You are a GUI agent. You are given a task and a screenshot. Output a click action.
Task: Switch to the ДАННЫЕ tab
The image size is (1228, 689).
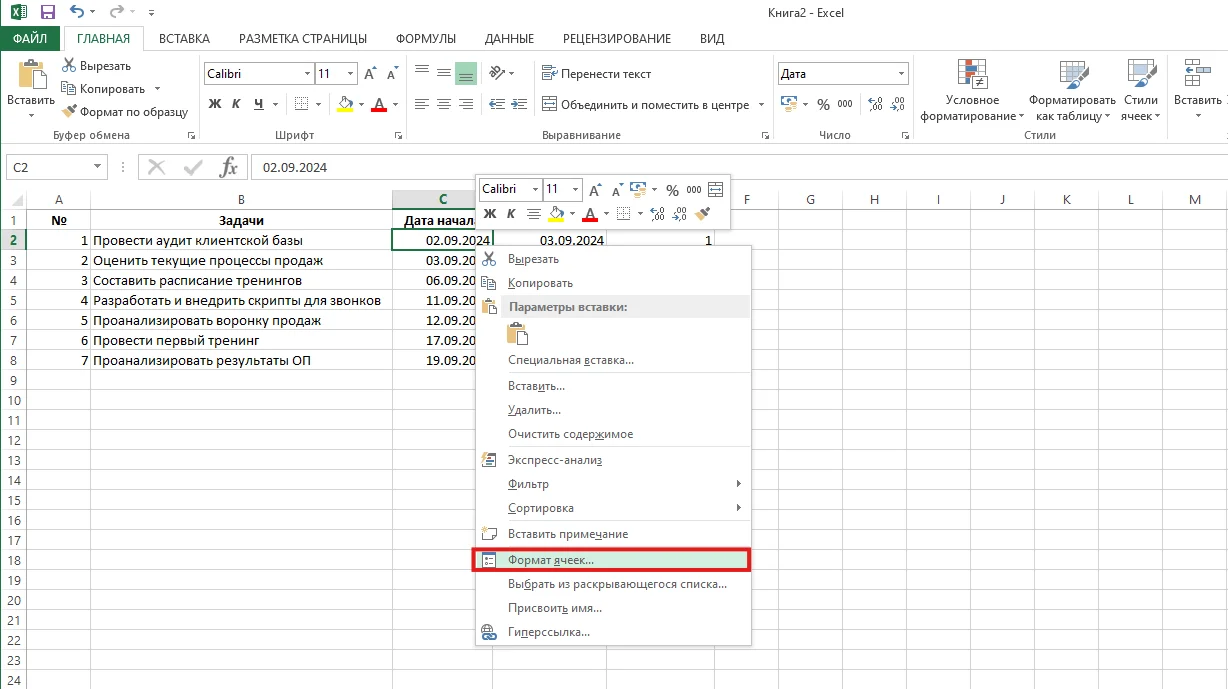[509, 39]
